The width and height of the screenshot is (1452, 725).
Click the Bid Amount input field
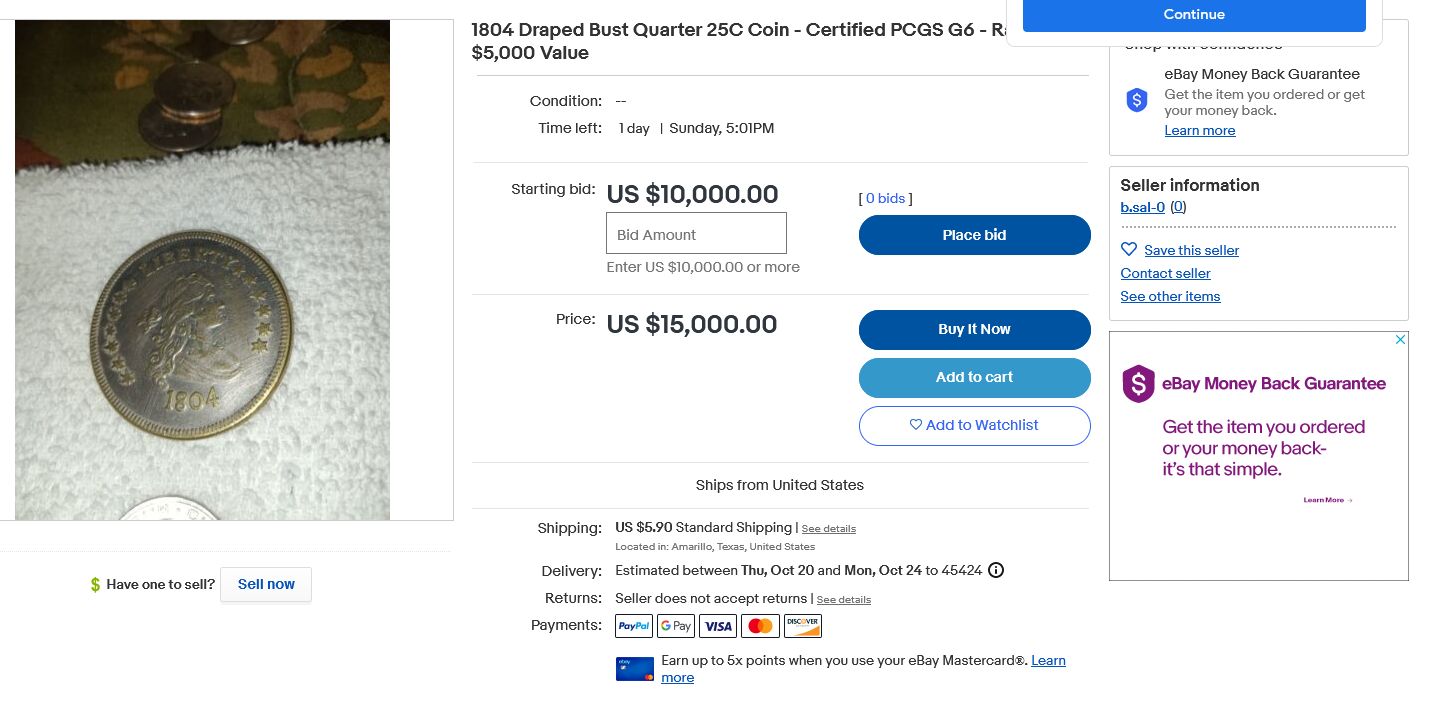(696, 233)
